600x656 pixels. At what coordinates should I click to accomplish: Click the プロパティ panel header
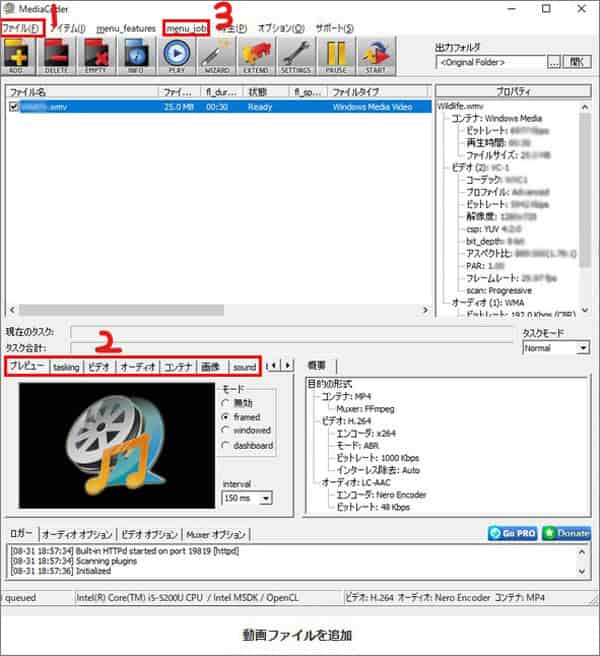(x=513, y=91)
